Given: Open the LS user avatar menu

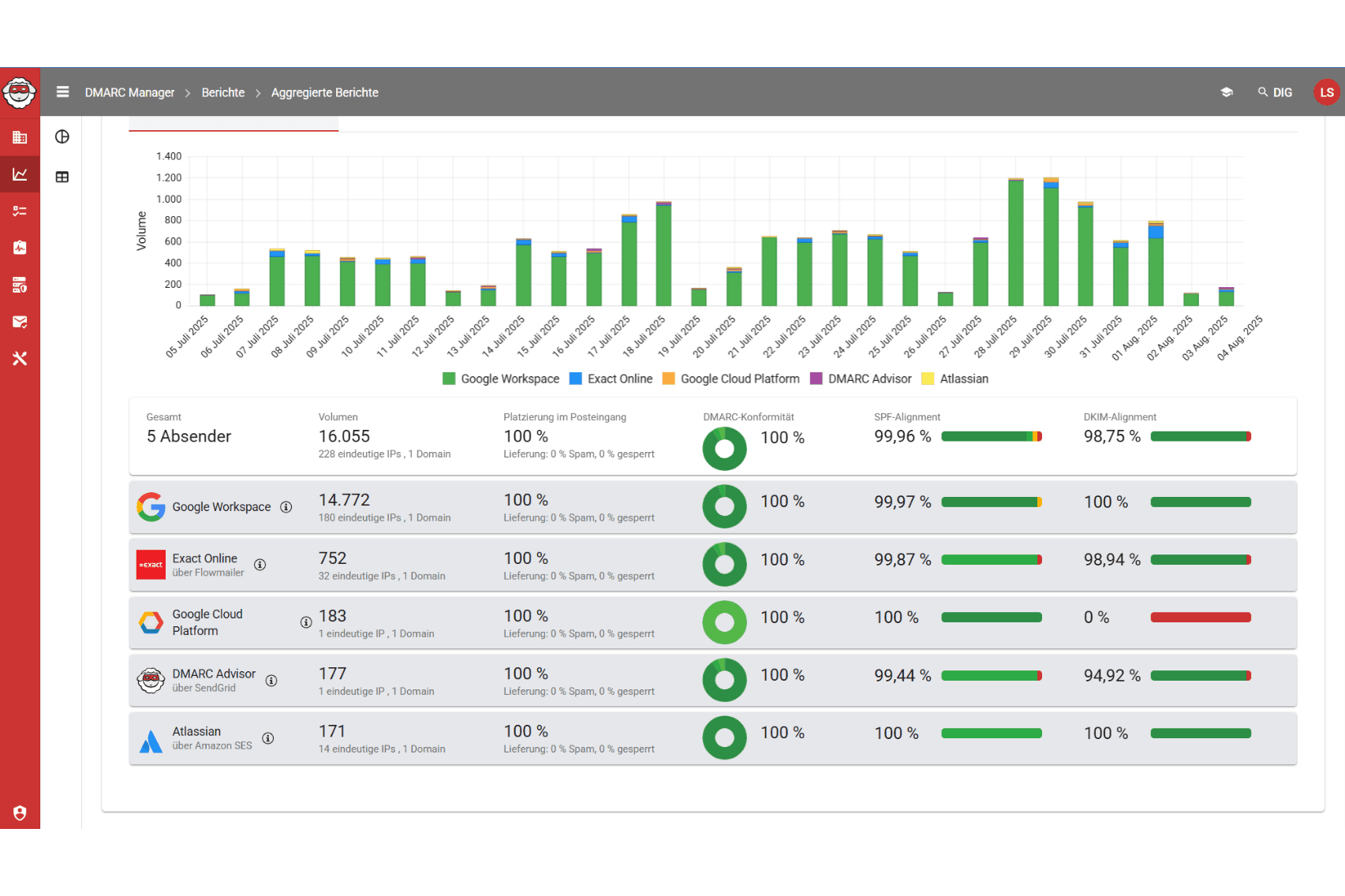Looking at the screenshot, I should coord(1327,92).
